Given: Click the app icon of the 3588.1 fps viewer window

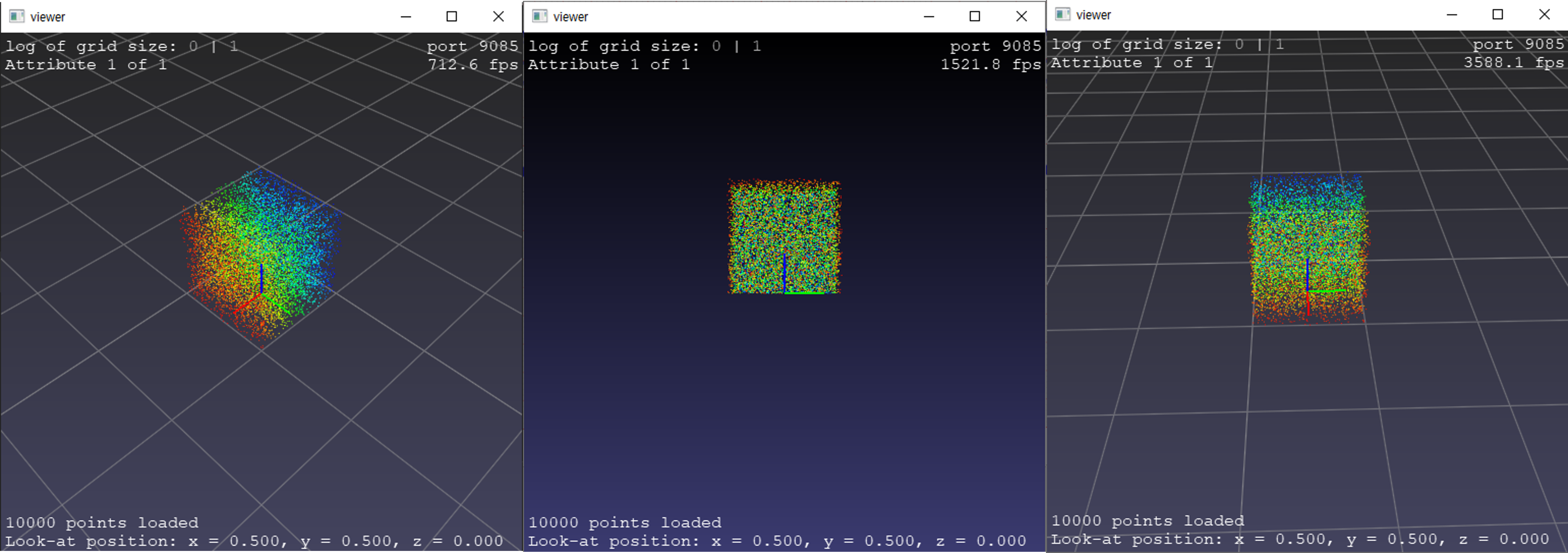Looking at the screenshot, I should click(x=1063, y=15).
